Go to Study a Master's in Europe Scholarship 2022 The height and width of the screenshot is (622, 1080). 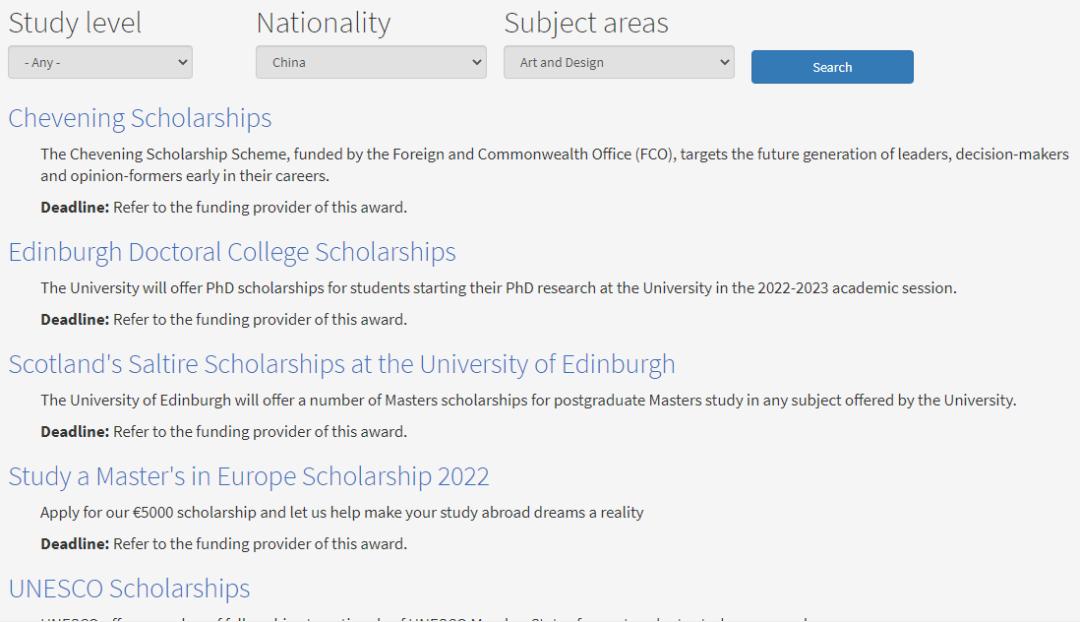249,476
